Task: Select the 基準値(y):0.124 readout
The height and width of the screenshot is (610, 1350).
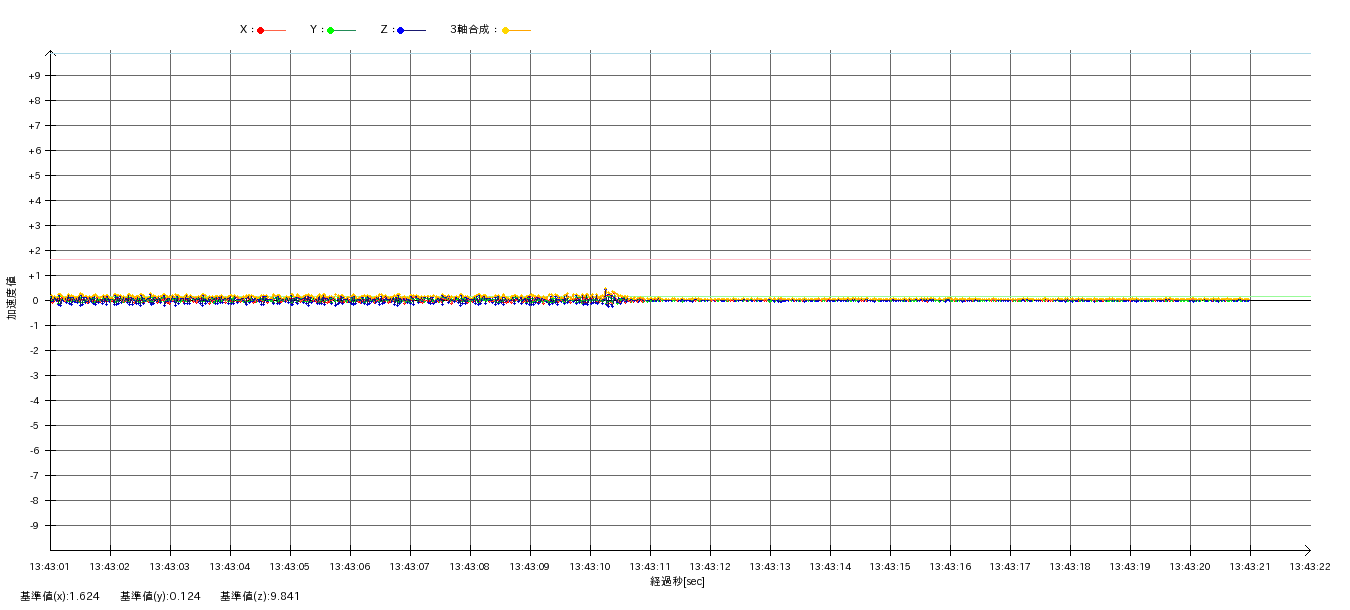Action: pos(160,597)
